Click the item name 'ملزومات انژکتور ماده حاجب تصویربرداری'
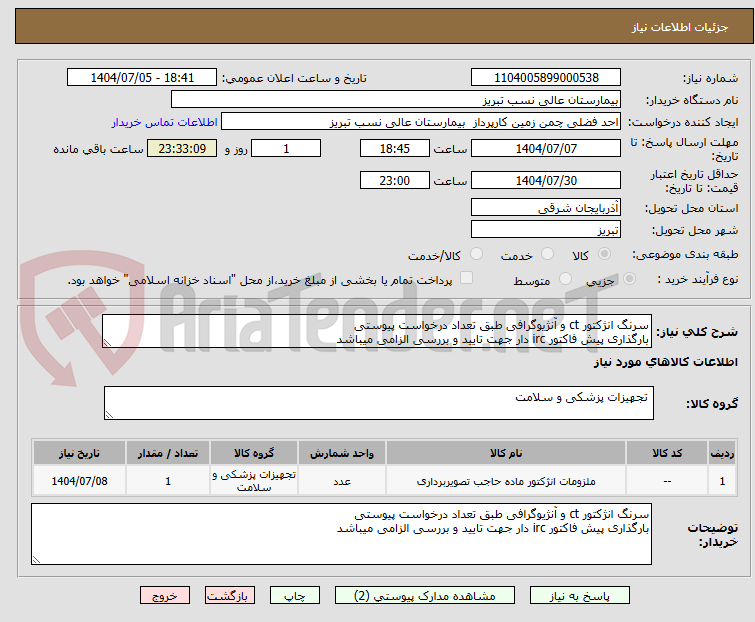Viewport: 755px width, 622px height. [x=506, y=481]
